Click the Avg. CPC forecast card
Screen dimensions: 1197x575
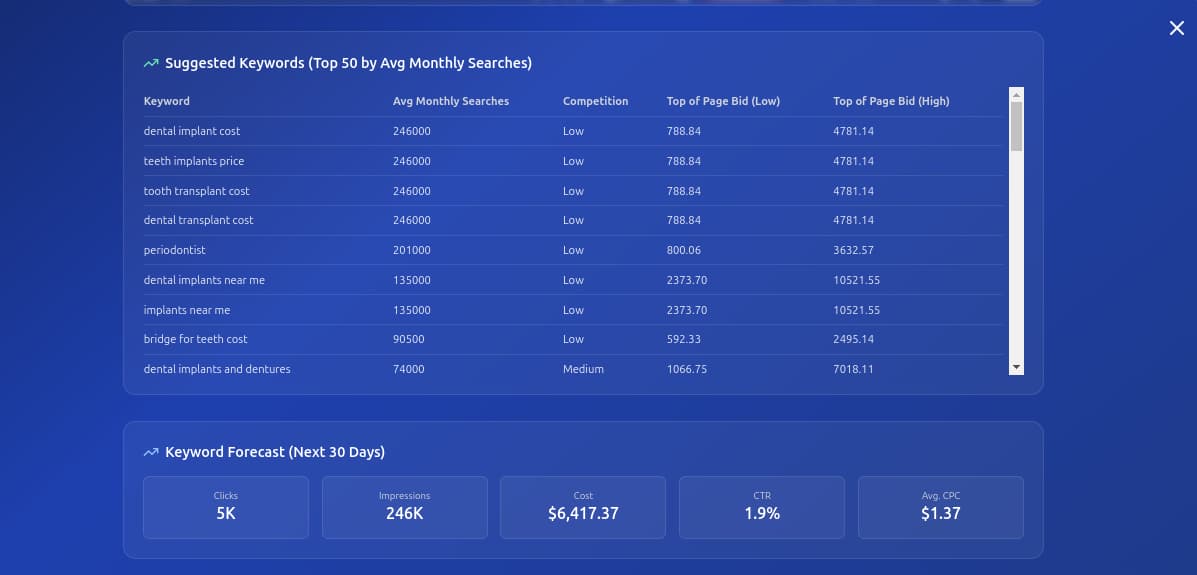click(x=940, y=507)
